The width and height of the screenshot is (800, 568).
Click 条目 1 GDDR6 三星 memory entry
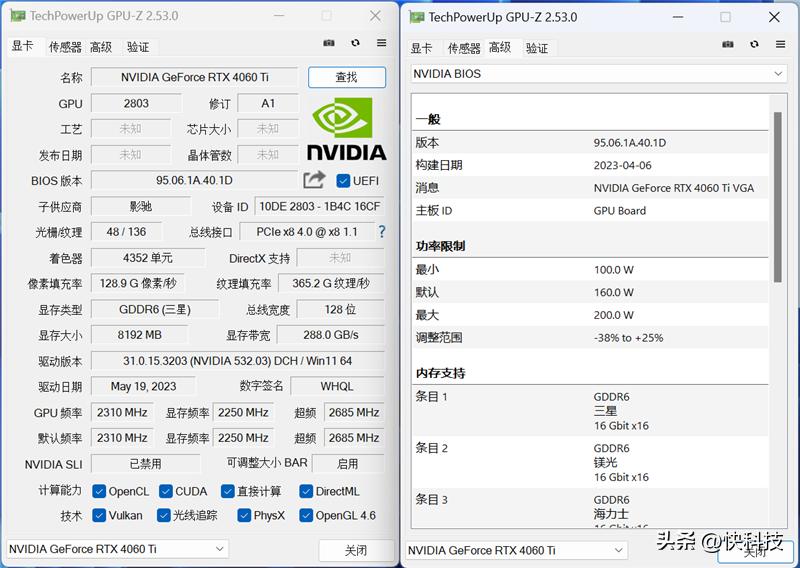coord(591,411)
